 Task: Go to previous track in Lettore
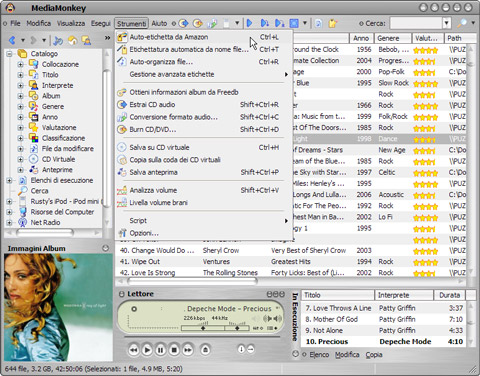point(133,350)
